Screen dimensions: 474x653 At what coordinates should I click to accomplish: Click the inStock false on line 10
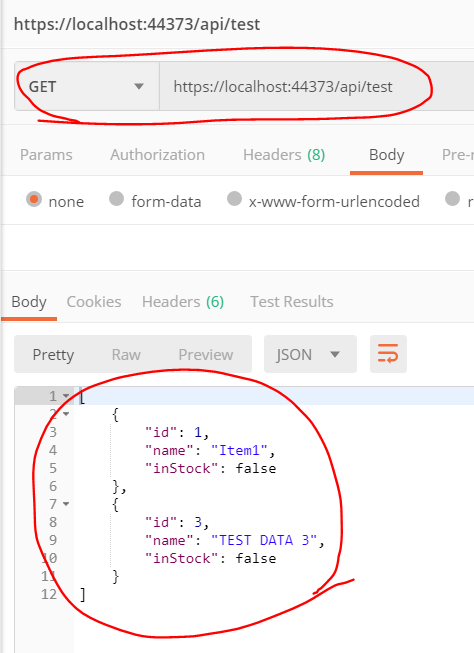210,558
